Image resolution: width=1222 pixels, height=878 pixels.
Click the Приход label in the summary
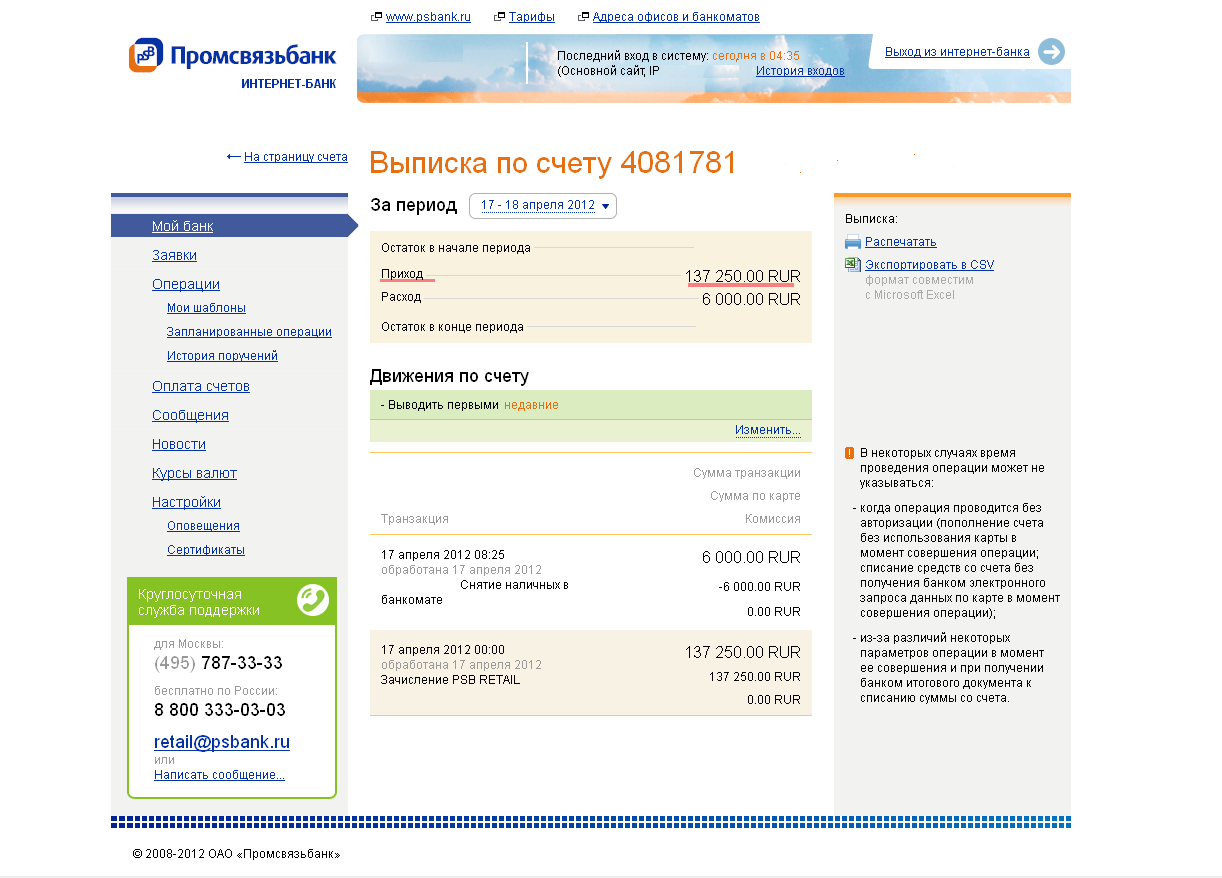coord(402,274)
